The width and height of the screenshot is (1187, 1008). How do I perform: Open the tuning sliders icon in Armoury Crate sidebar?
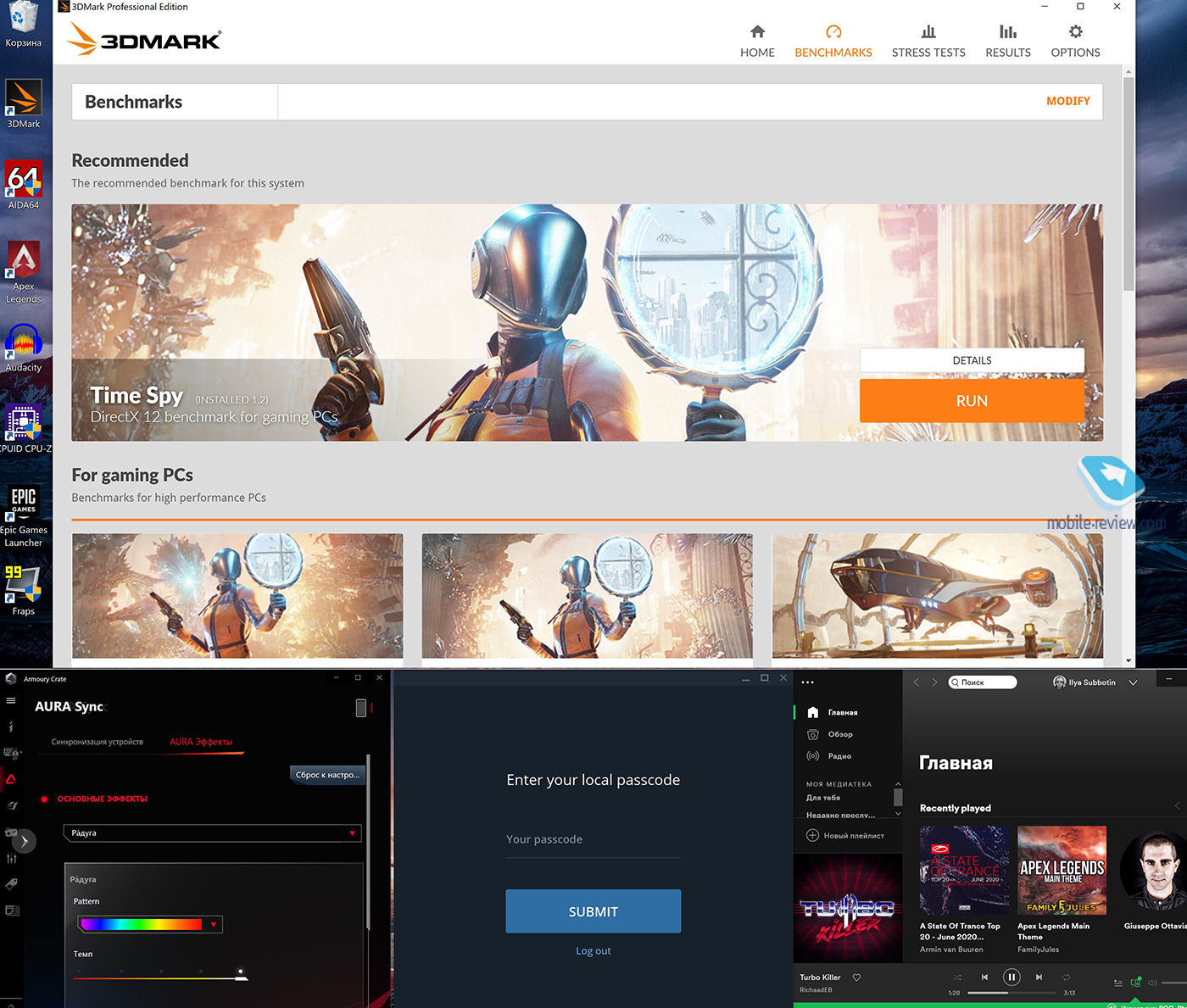click(11, 858)
